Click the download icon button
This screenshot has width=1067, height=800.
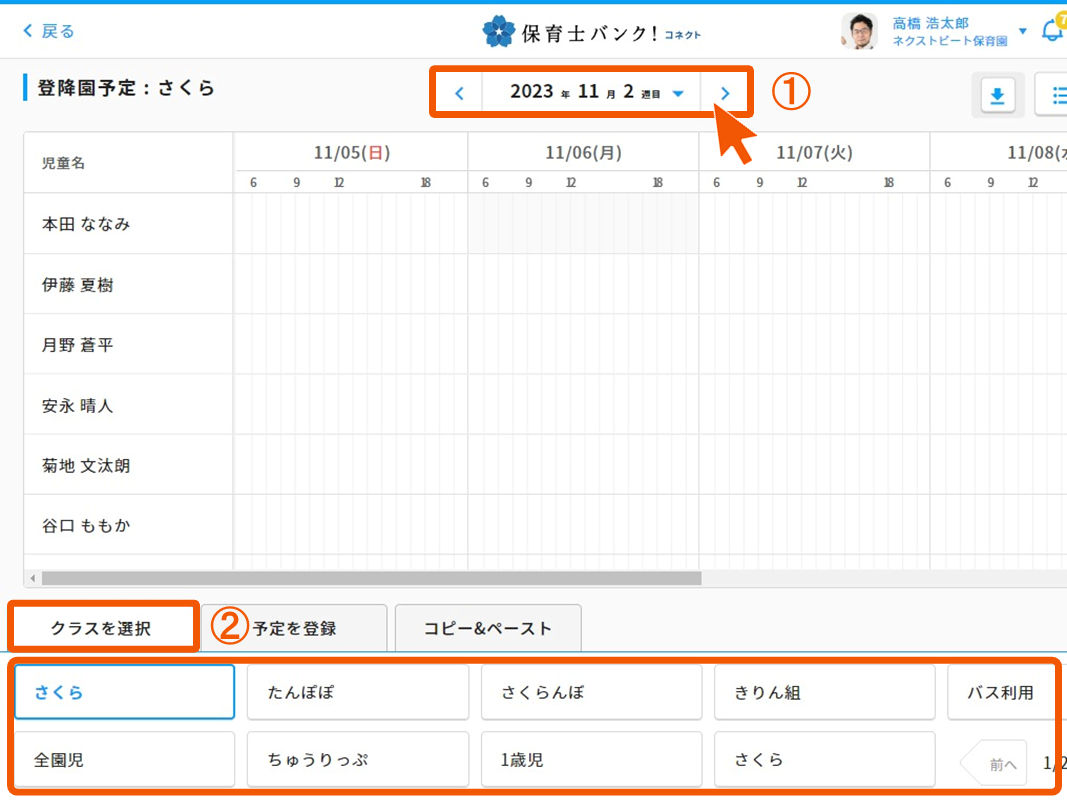tap(997, 96)
